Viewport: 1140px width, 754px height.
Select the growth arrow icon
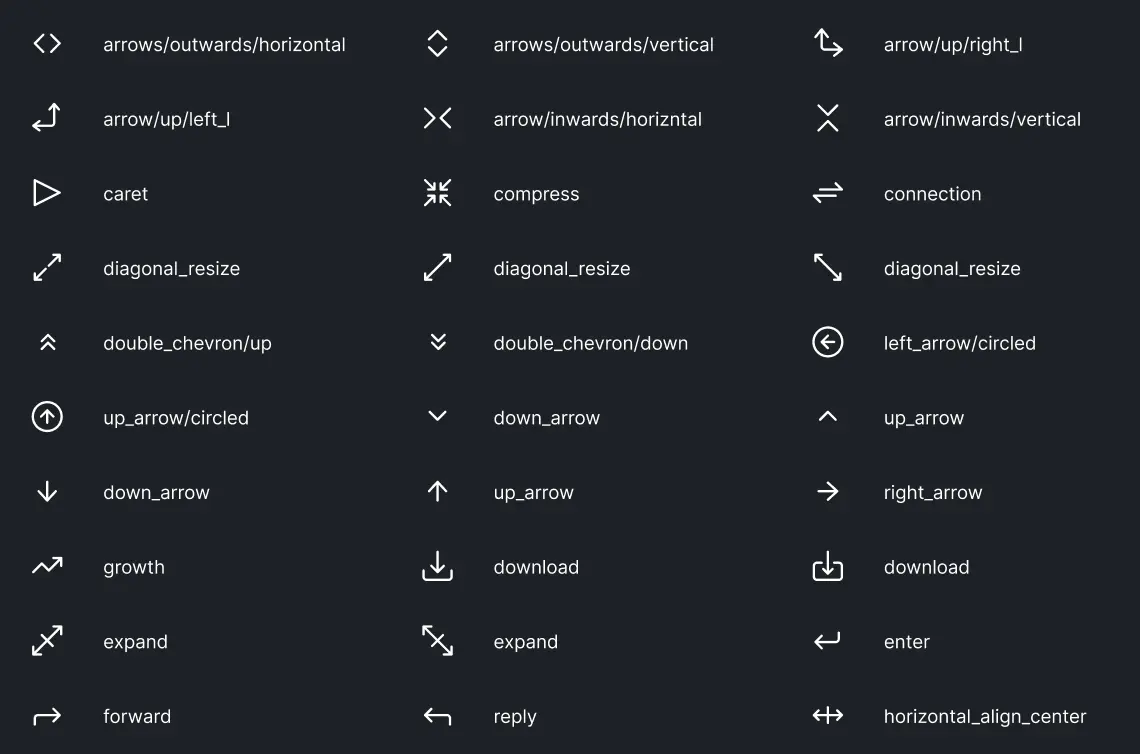click(x=47, y=566)
